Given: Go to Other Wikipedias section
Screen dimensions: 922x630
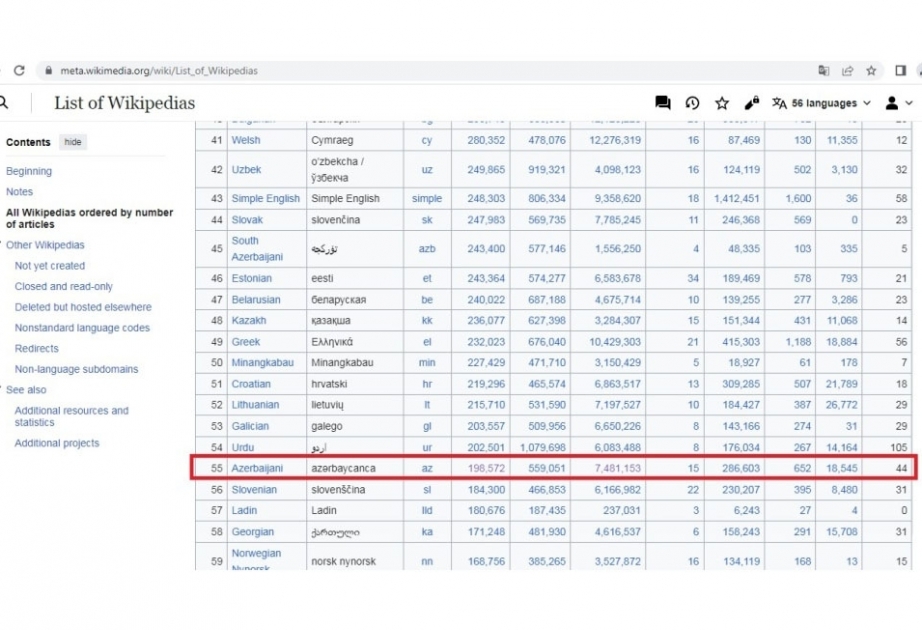Looking at the screenshot, I should tap(45, 245).
